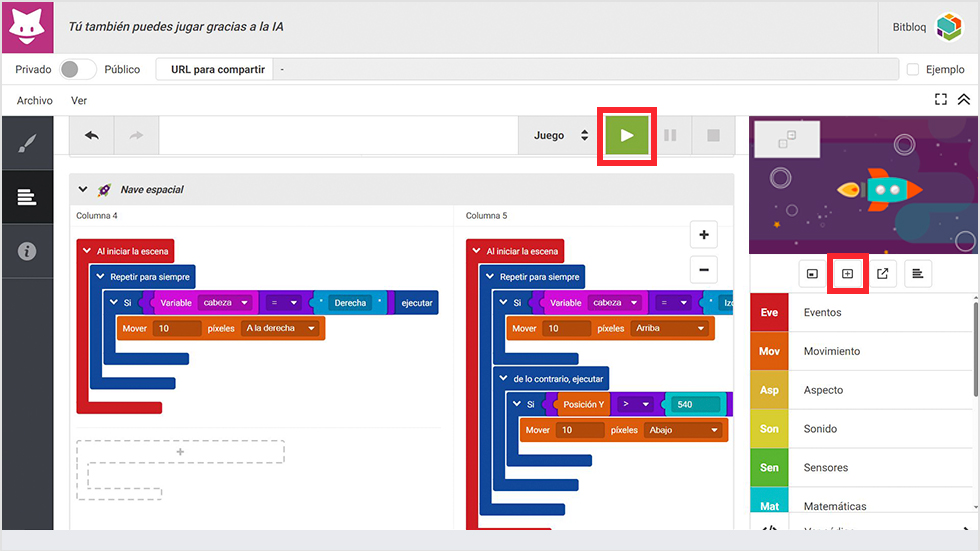Open the greater-than operator dropdown

[x=635, y=405]
